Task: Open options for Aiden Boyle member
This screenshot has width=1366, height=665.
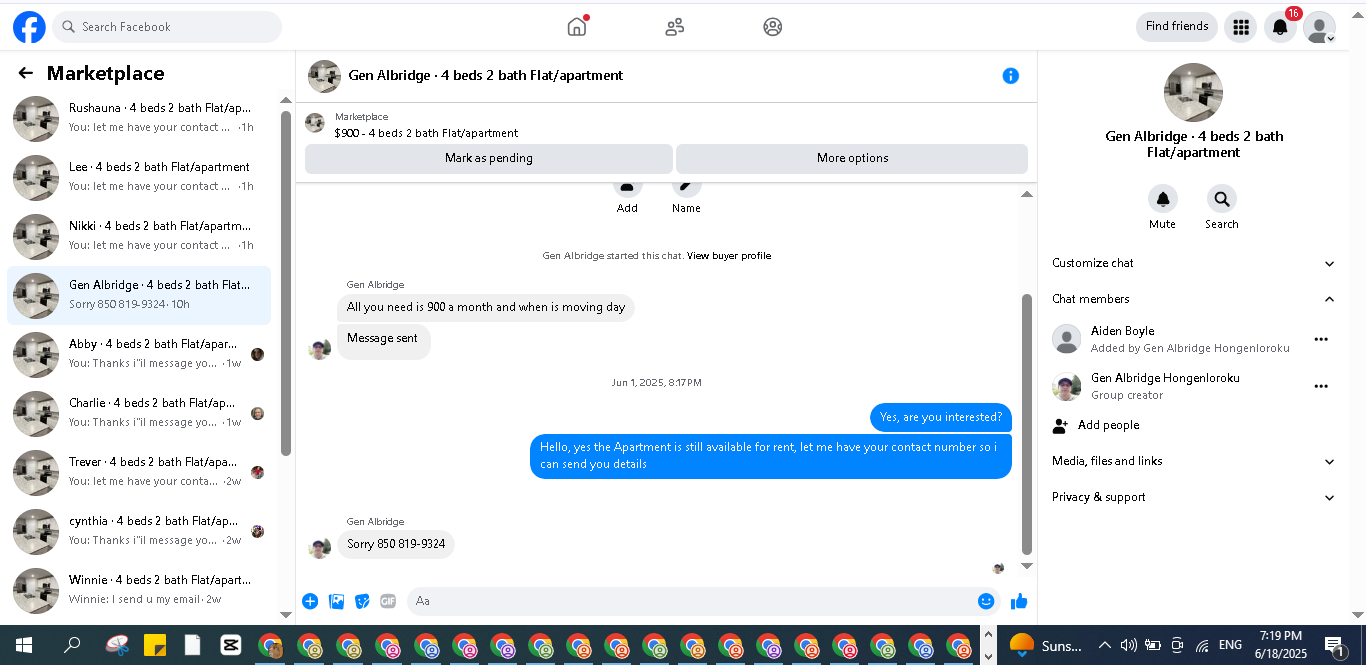Action: (x=1321, y=339)
